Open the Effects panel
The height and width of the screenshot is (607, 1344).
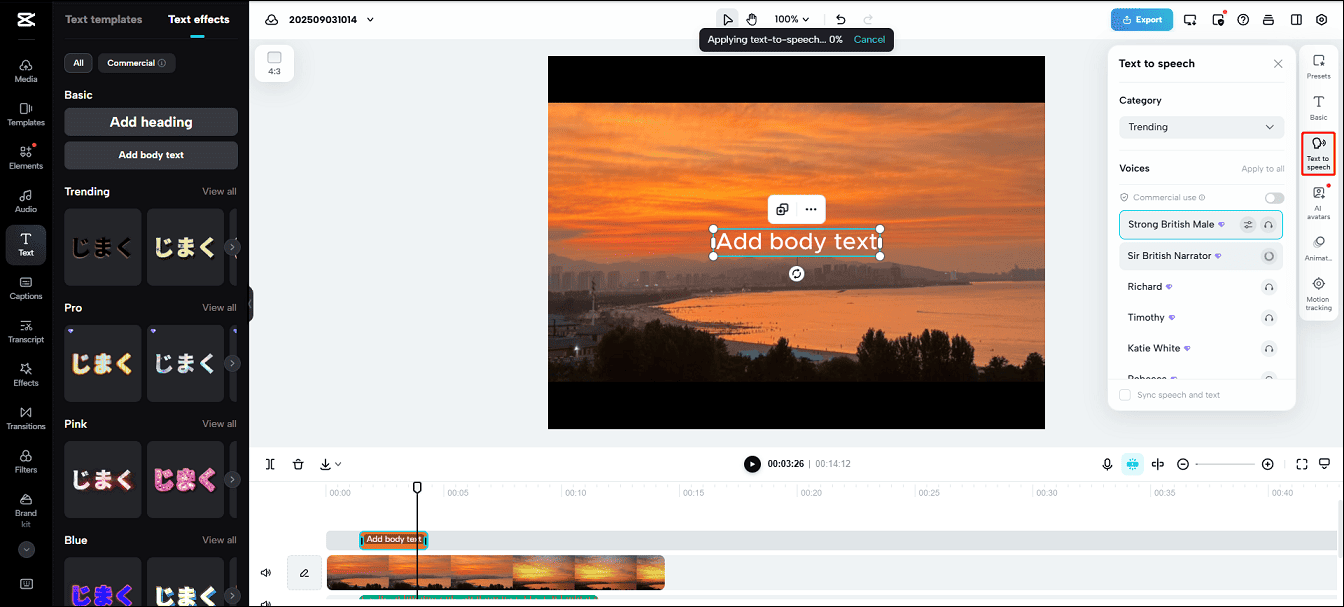[26, 375]
